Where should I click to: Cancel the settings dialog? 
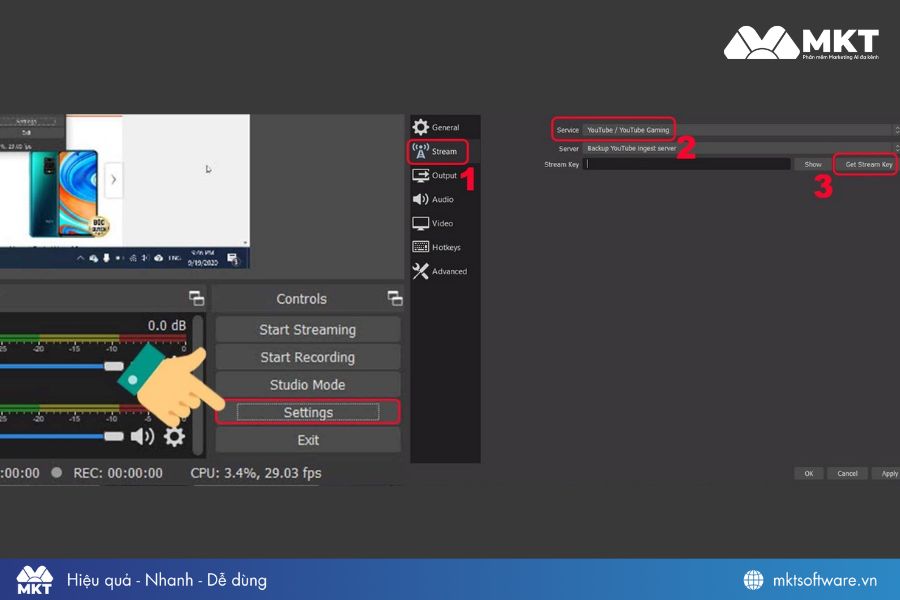(x=847, y=474)
